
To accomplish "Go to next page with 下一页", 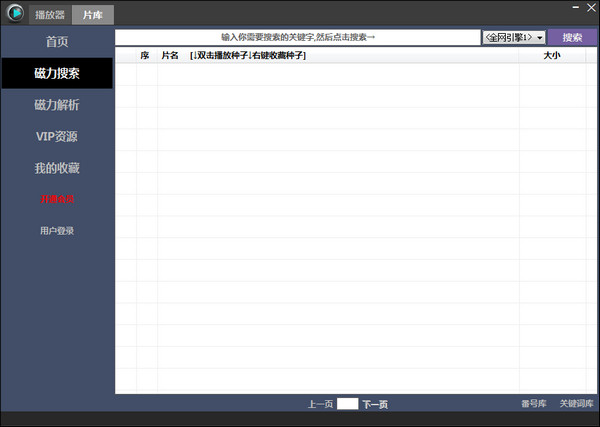I will pyautogui.click(x=375, y=404).
